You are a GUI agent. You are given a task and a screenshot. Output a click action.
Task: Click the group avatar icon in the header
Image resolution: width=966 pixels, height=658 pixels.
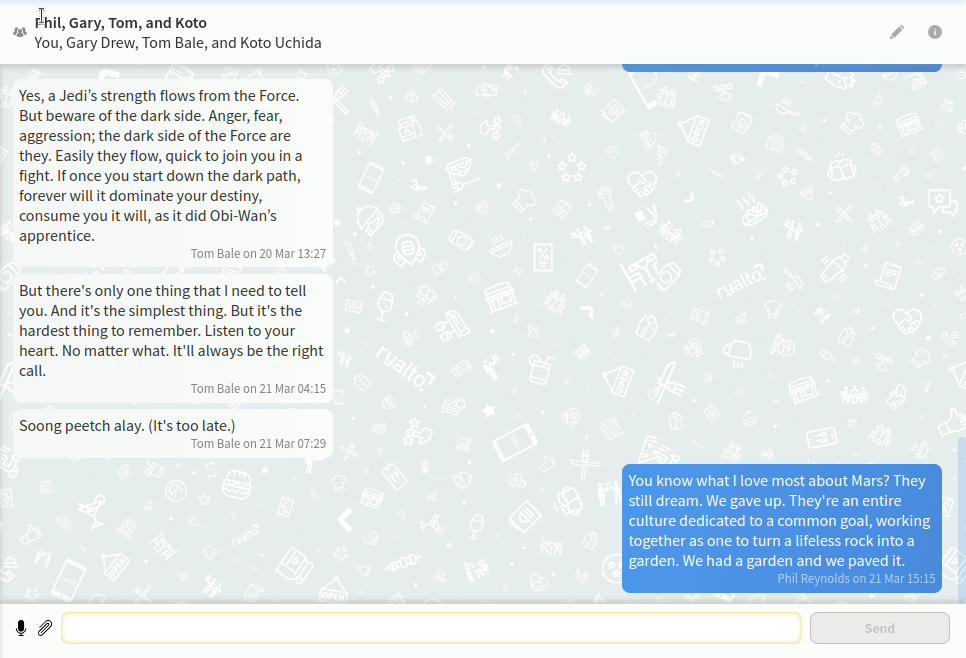click(x=19, y=31)
